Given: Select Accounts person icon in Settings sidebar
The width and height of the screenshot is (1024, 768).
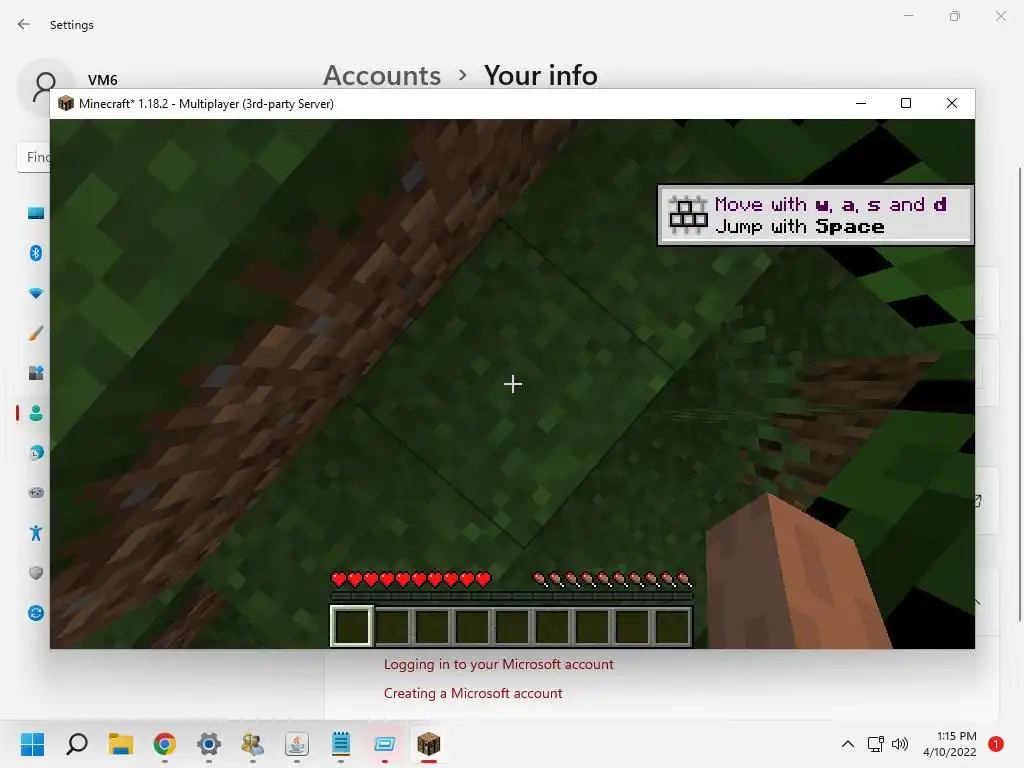Looking at the screenshot, I should tap(36, 413).
